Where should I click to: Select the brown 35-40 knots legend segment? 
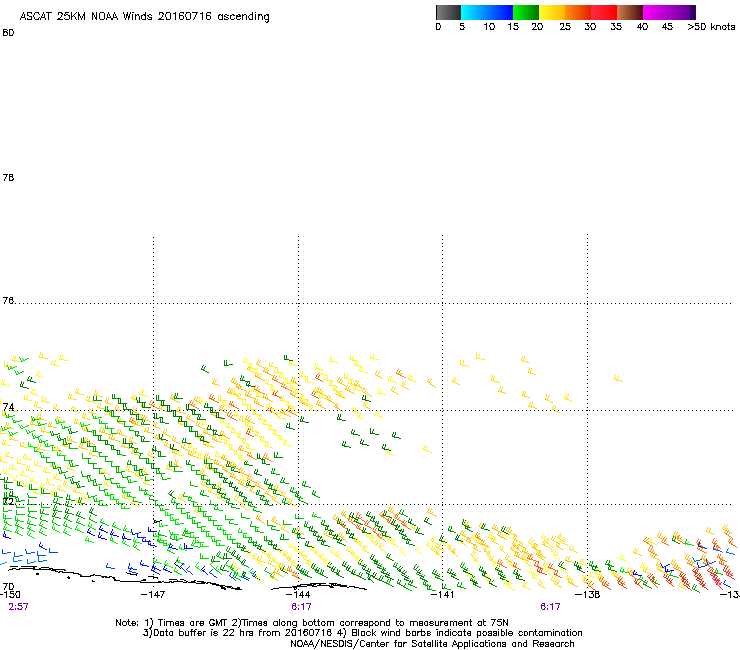630,12
